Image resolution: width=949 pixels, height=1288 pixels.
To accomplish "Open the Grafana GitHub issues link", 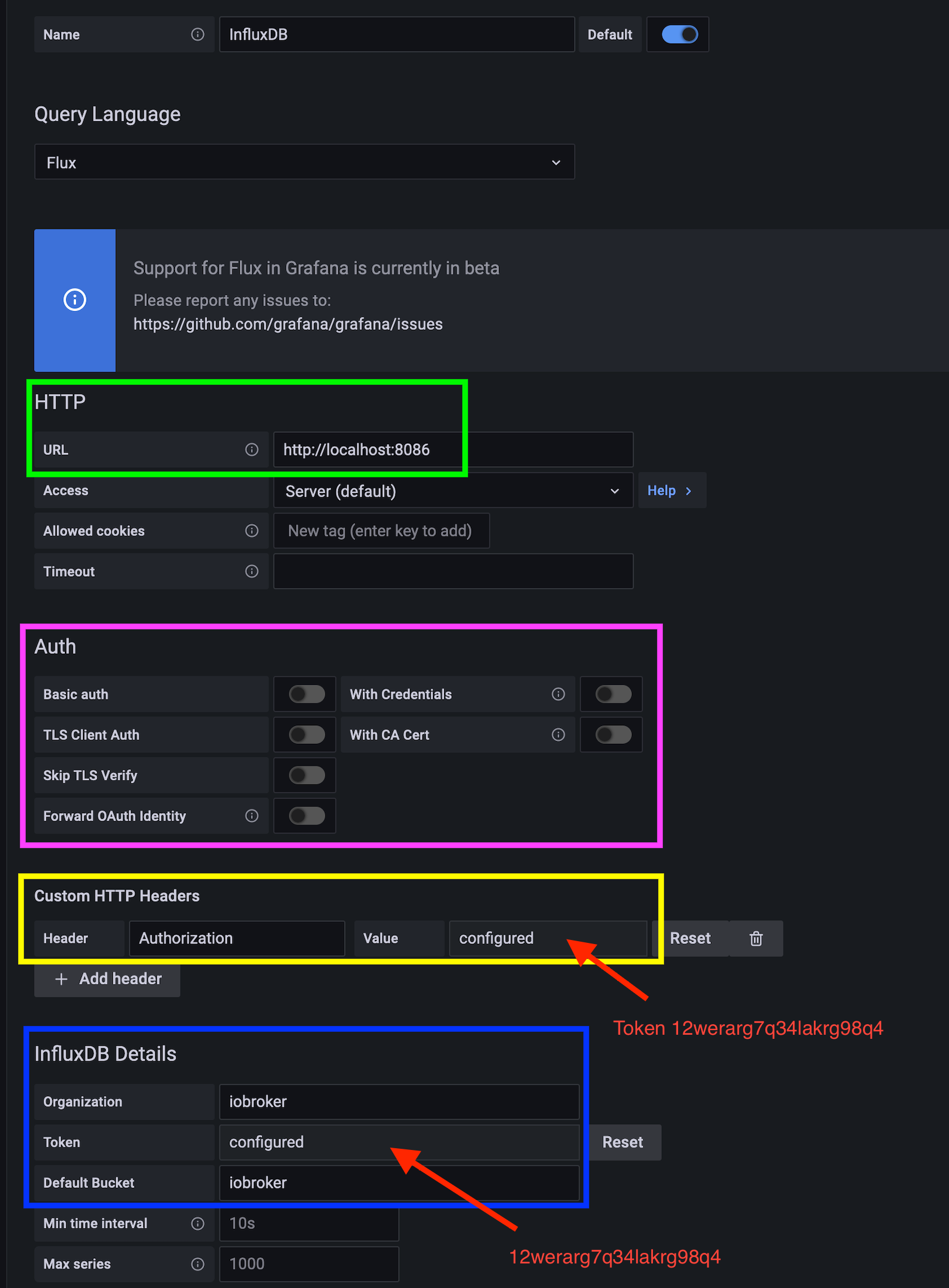I will coord(288,324).
